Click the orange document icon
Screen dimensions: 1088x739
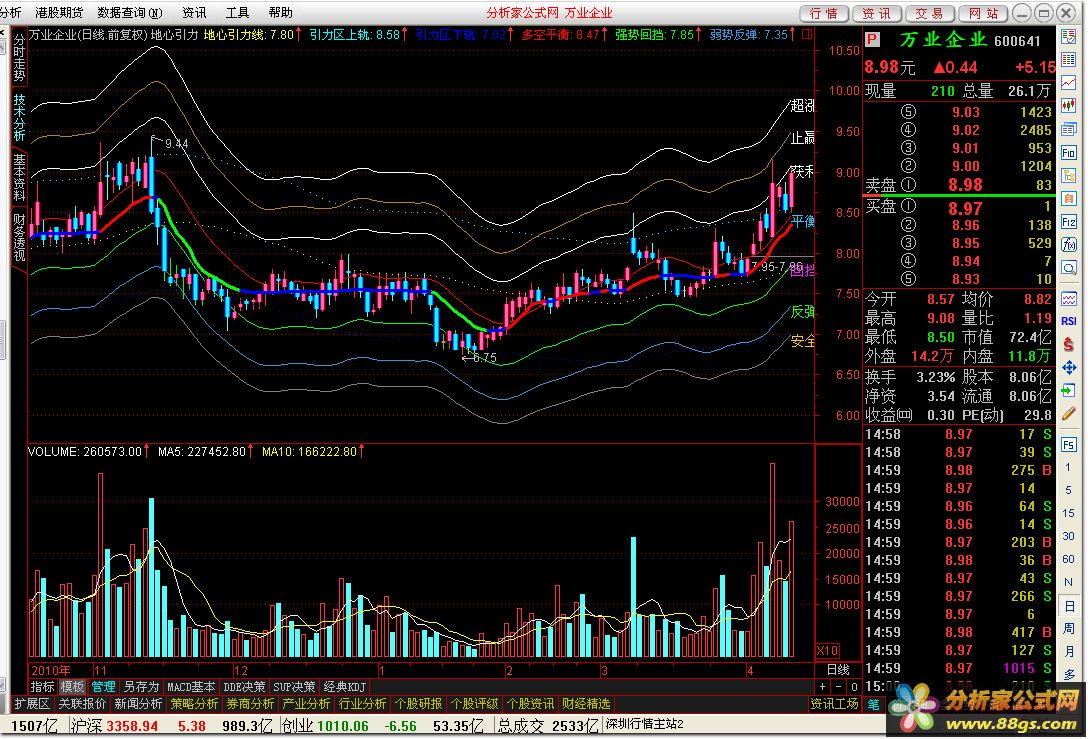coord(1069,198)
